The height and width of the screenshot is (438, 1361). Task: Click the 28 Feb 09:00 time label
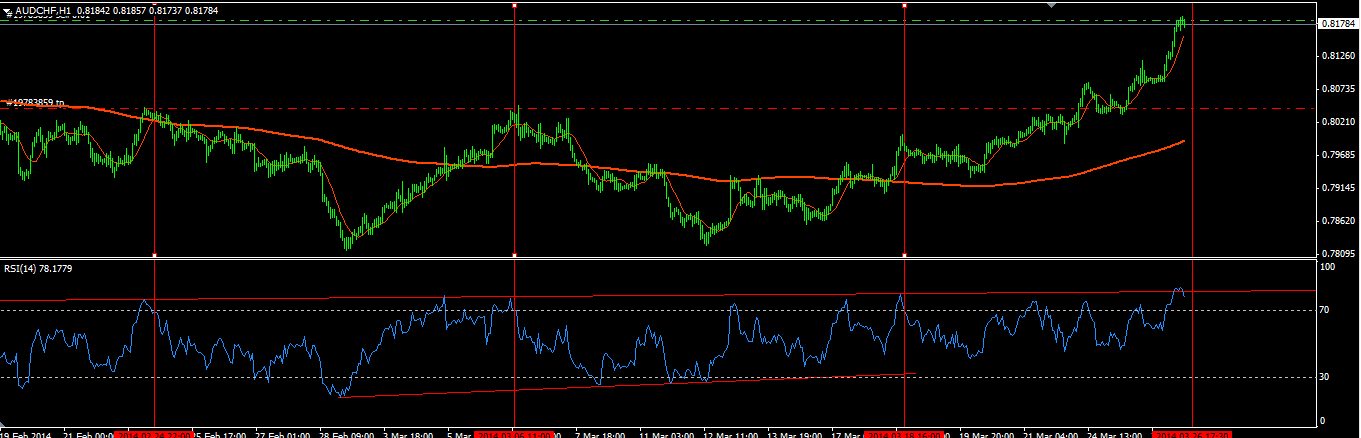pyautogui.click(x=348, y=434)
